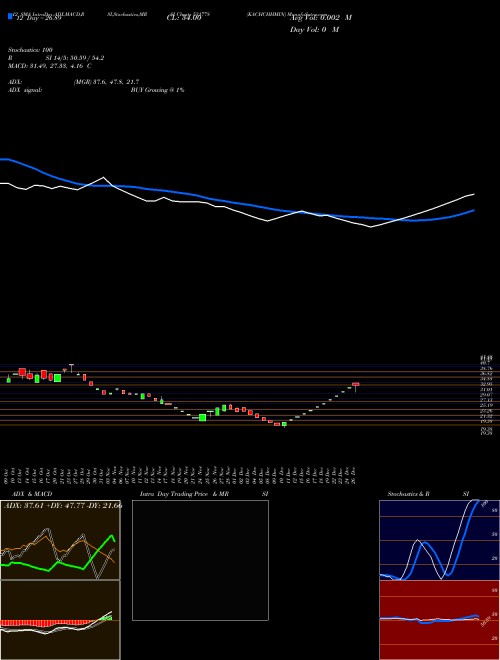
Task: Click the 'Stochastics & R SI' panel title
Action: click(428, 494)
